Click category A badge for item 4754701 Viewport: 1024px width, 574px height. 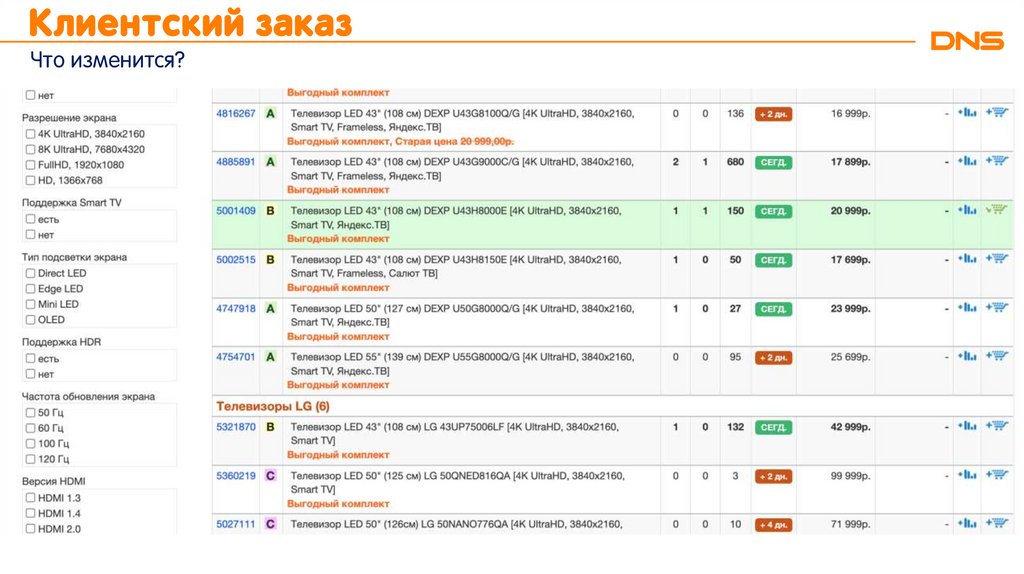(x=270, y=357)
